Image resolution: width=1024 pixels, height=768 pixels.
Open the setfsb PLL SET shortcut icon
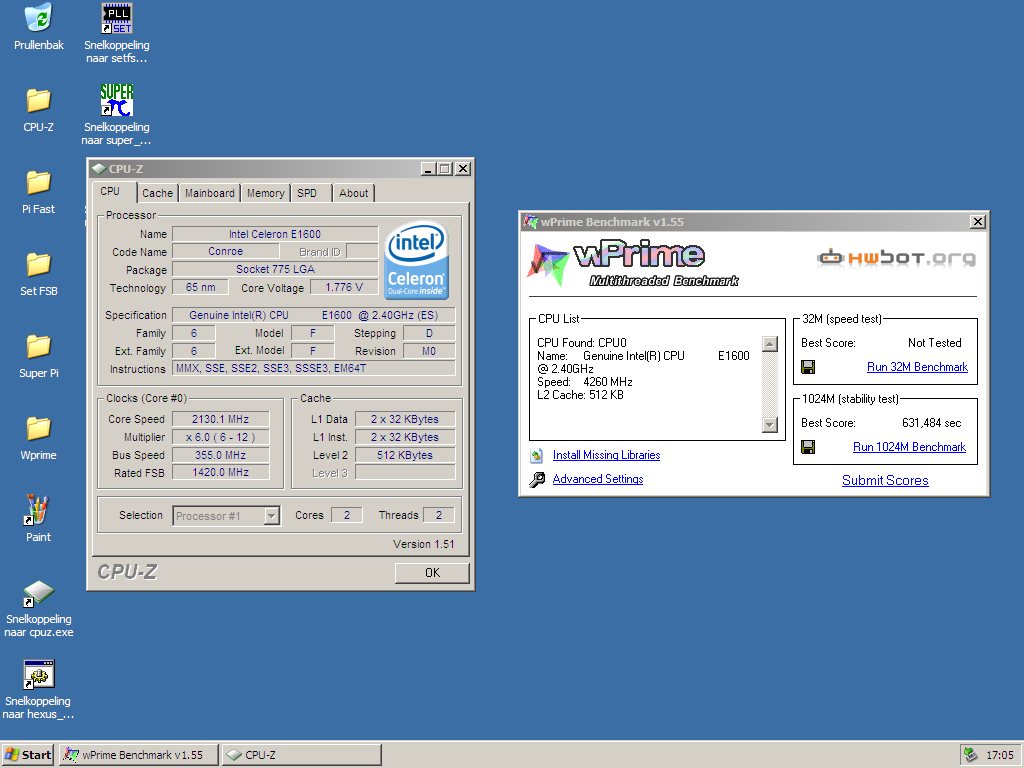[x=116, y=18]
